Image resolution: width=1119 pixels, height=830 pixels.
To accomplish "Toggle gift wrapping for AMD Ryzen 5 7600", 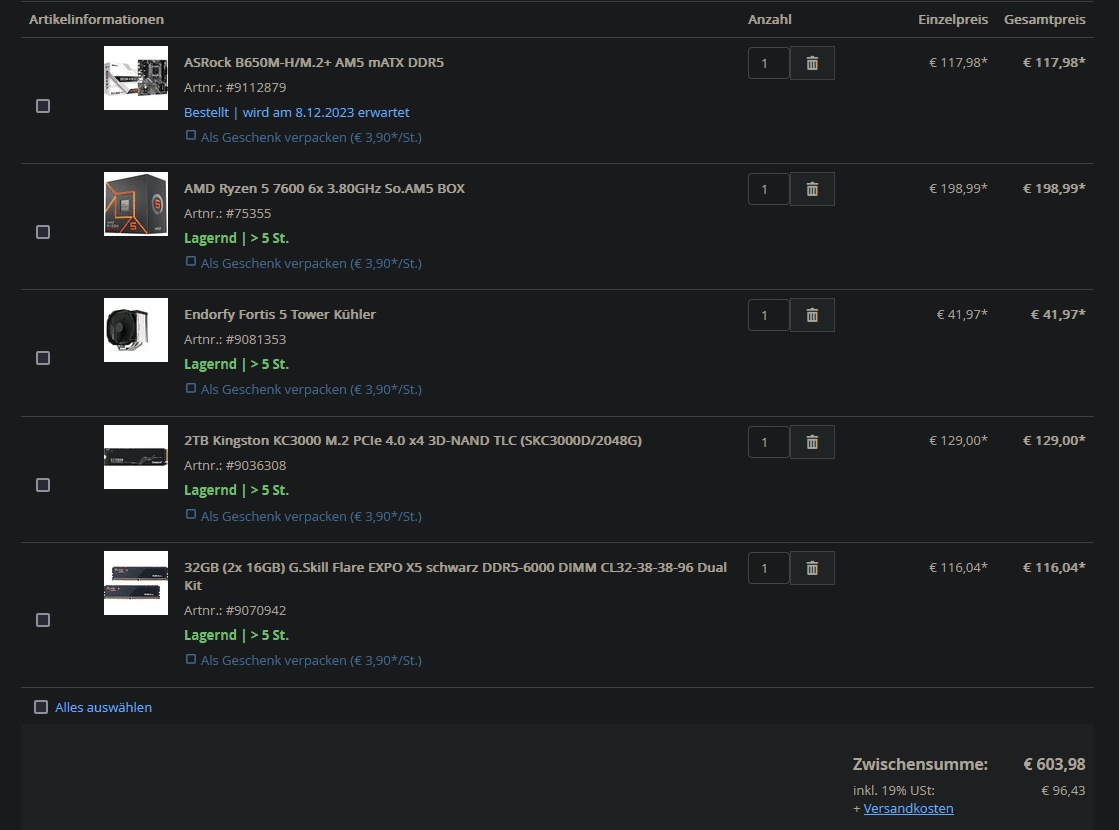I will pos(191,261).
